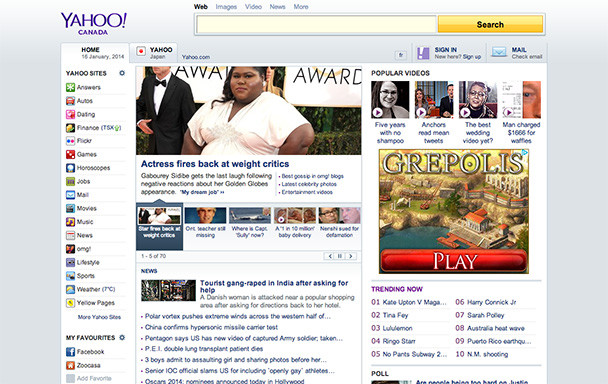Select the News search tab
Viewport: 608px width, 384px height.
[x=278, y=7]
